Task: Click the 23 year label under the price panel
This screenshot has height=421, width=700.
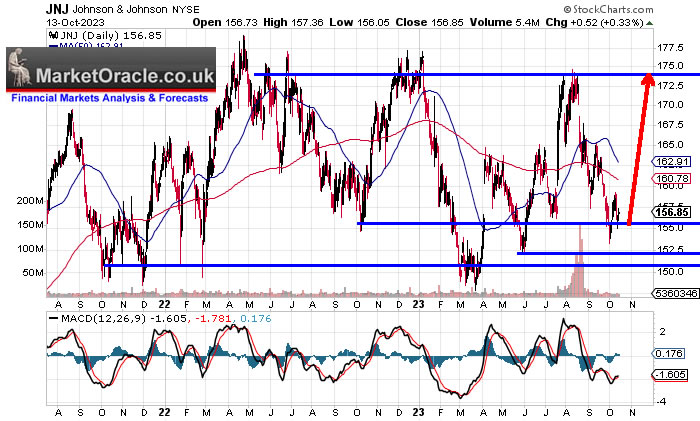Action: click(x=418, y=304)
